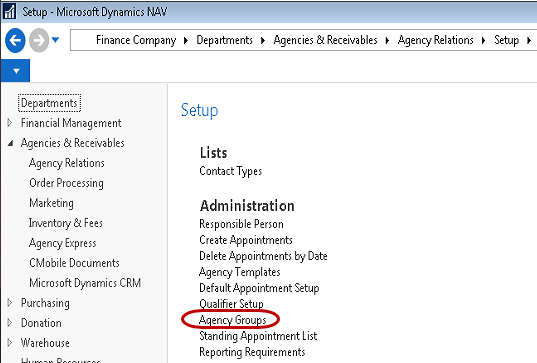Image resolution: width=537 pixels, height=363 pixels.
Task: Click Finance Company in the address bar
Action: (x=136, y=40)
